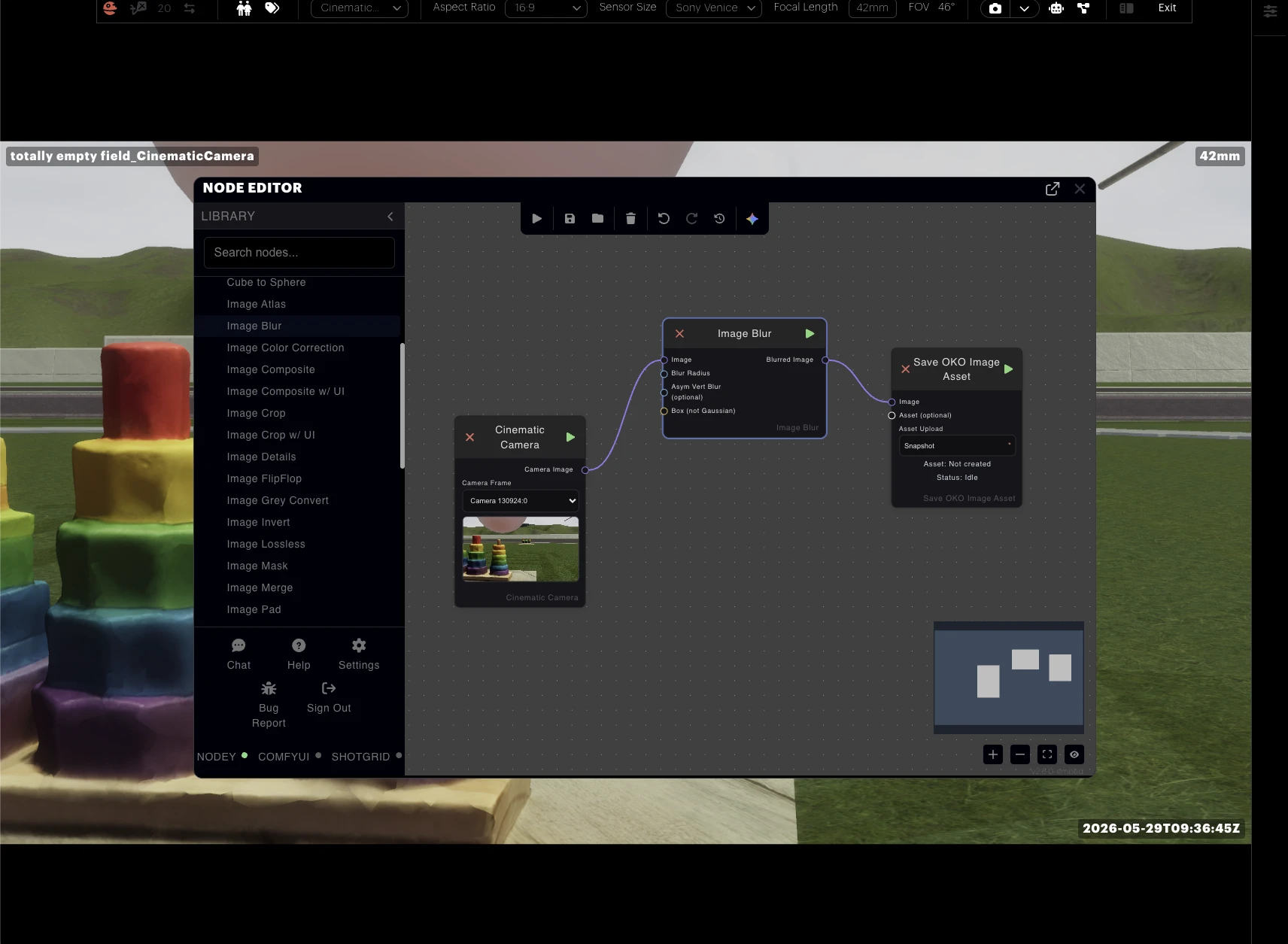Select the Image Blur library entry

[x=254, y=326]
